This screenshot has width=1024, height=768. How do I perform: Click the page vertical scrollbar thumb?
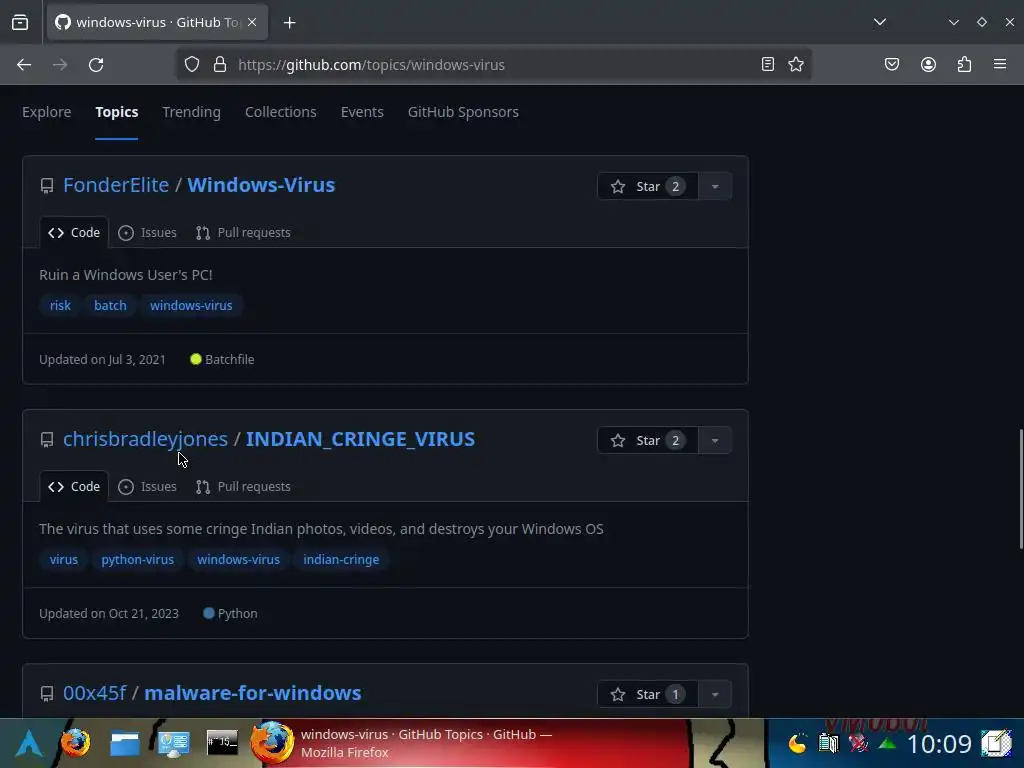click(x=1021, y=488)
